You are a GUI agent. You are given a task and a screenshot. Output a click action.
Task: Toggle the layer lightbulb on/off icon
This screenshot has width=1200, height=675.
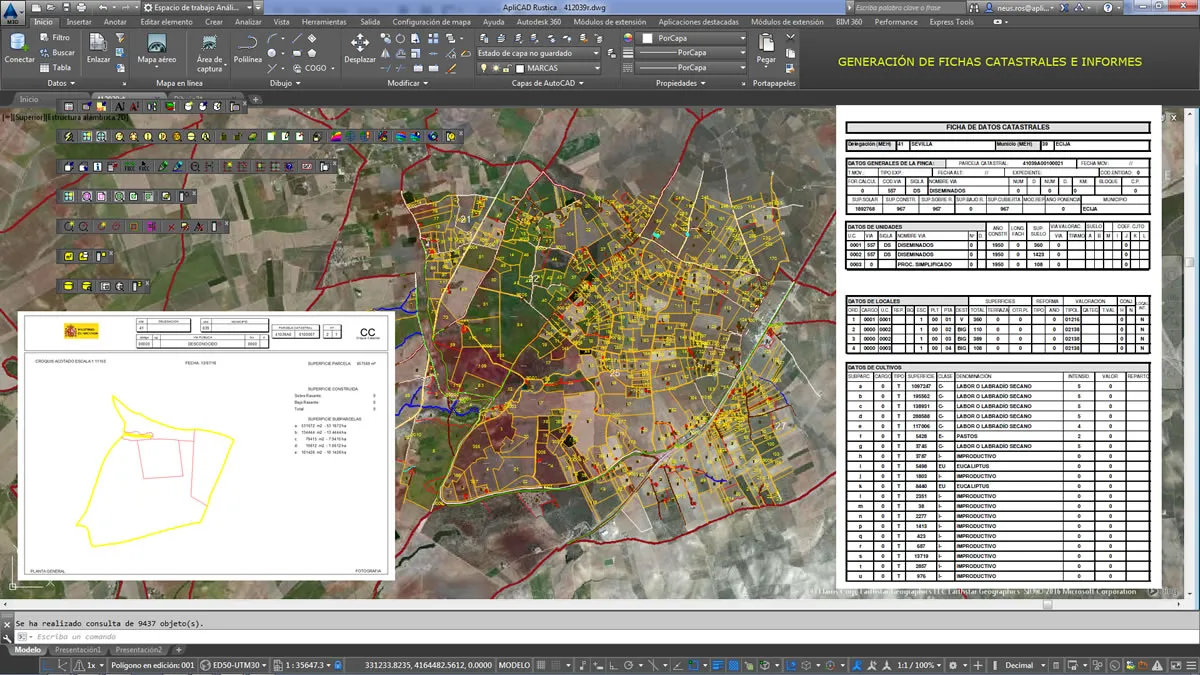pyautogui.click(x=484, y=68)
